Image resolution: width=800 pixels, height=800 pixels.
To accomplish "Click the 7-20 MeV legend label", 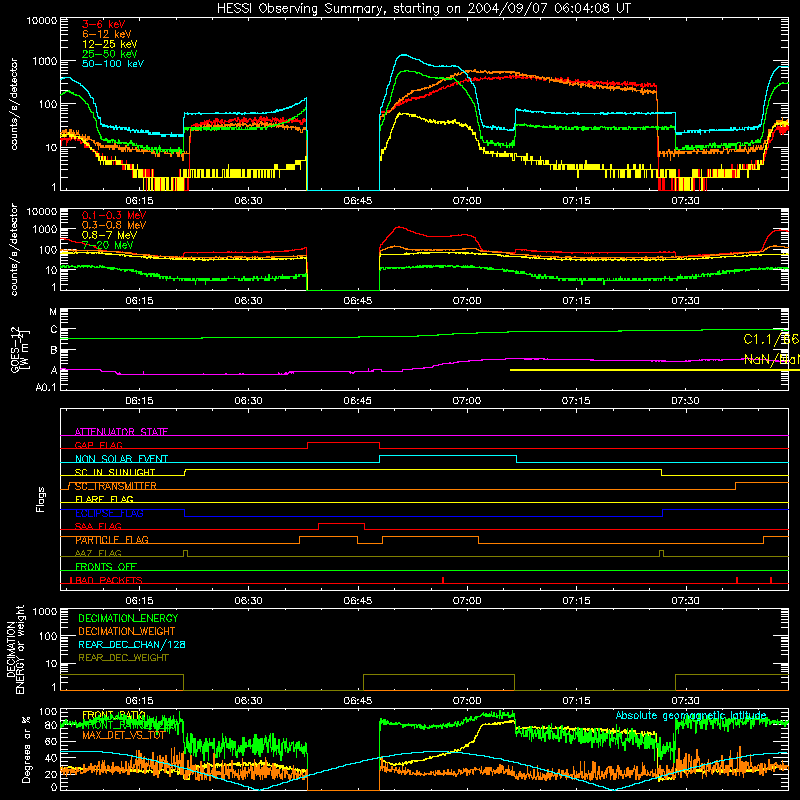I will [108, 245].
